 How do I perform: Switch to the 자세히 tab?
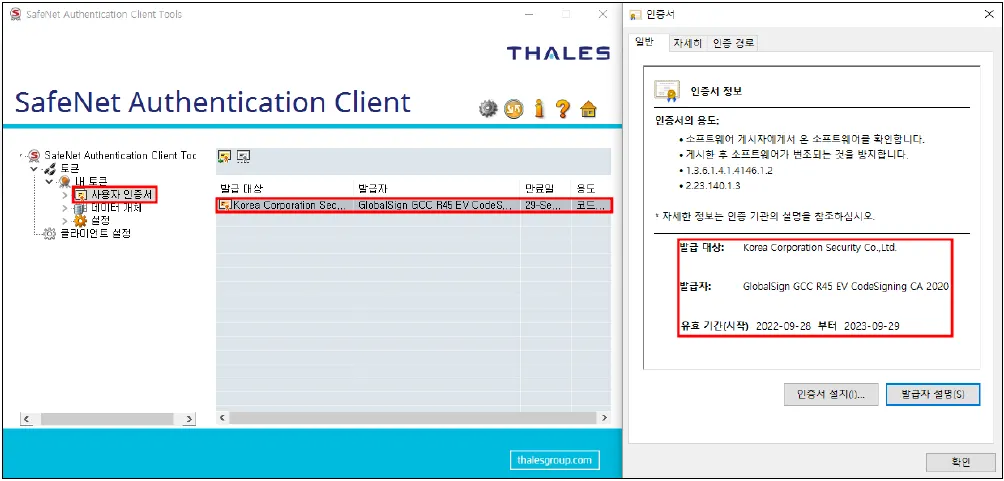click(686, 44)
